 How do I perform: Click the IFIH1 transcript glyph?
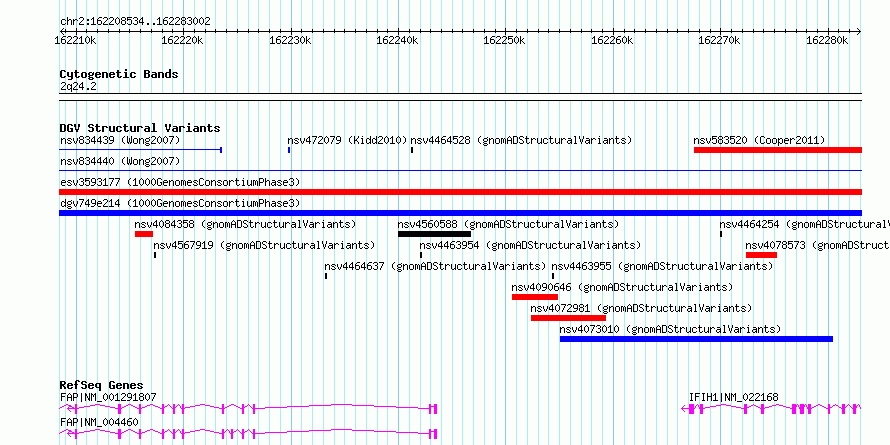(771, 409)
